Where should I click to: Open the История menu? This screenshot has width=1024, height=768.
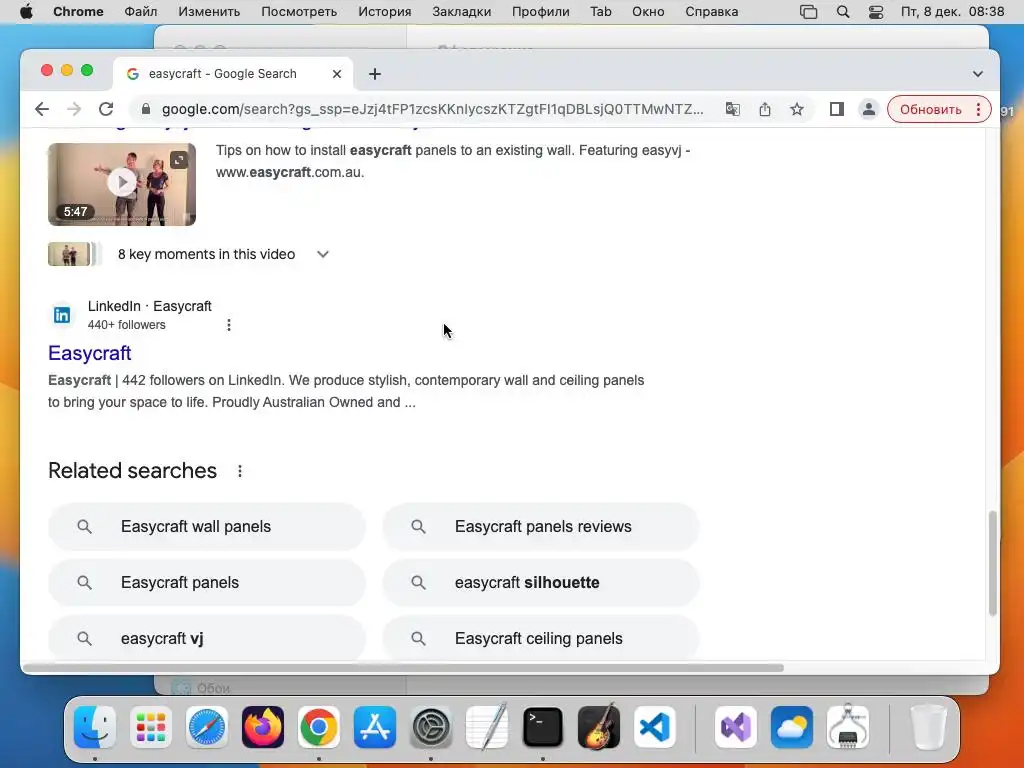[385, 12]
